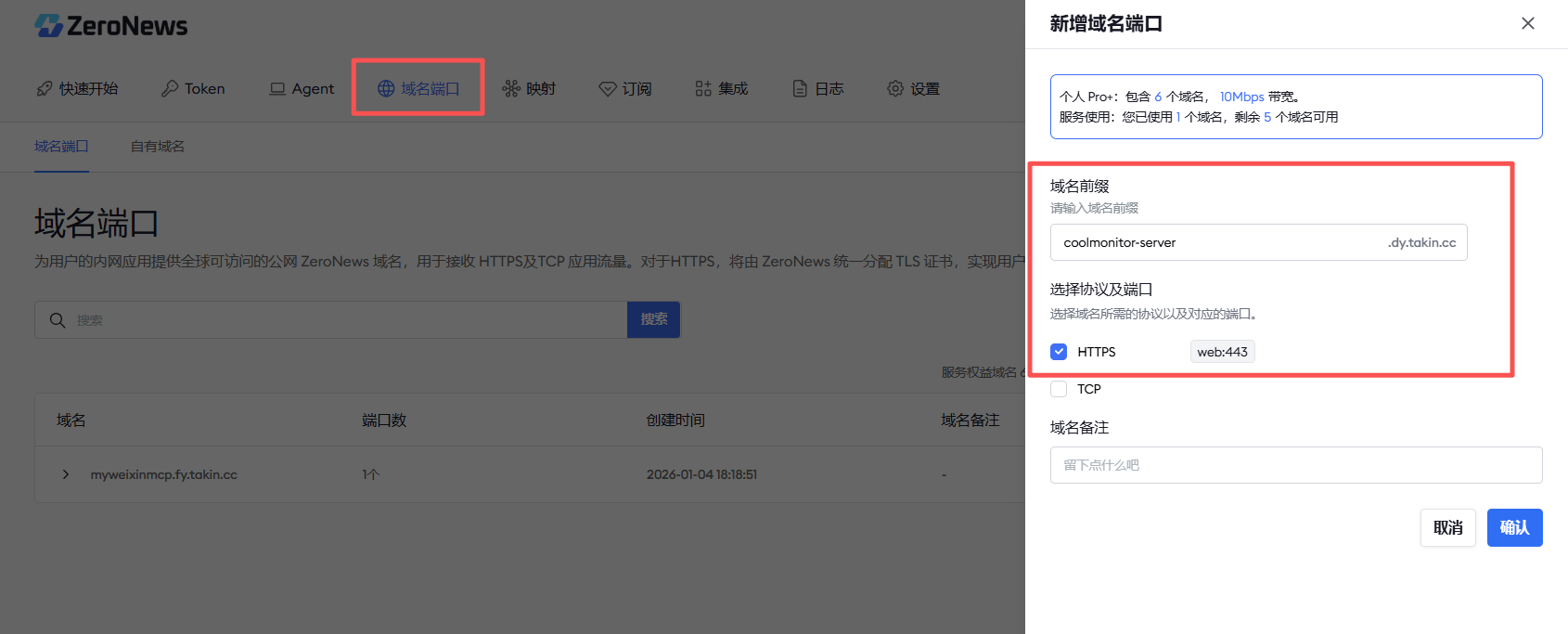Image resolution: width=1568 pixels, height=634 pixels.
Task: Click the globe icon beside 域名端口
Action: coord(386,89)
